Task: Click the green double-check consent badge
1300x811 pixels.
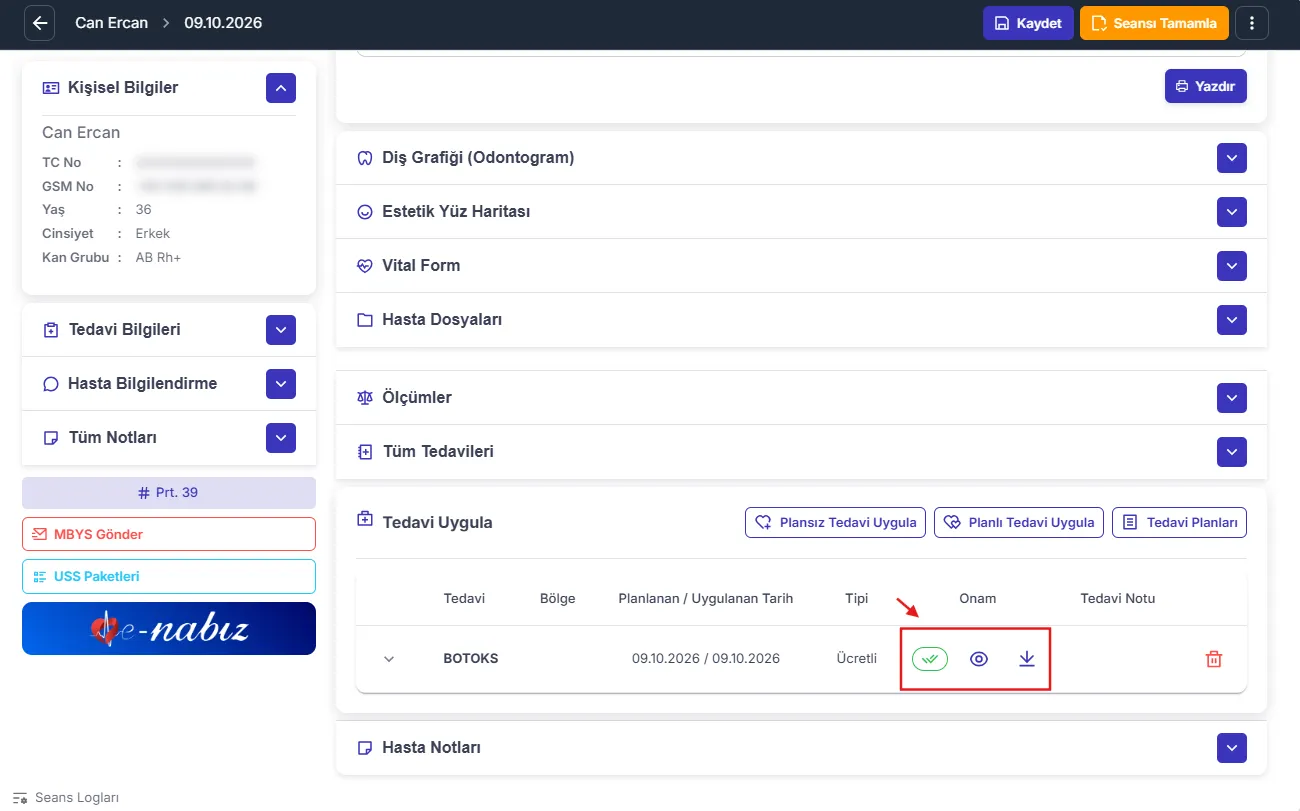Action: coord(930,659)
